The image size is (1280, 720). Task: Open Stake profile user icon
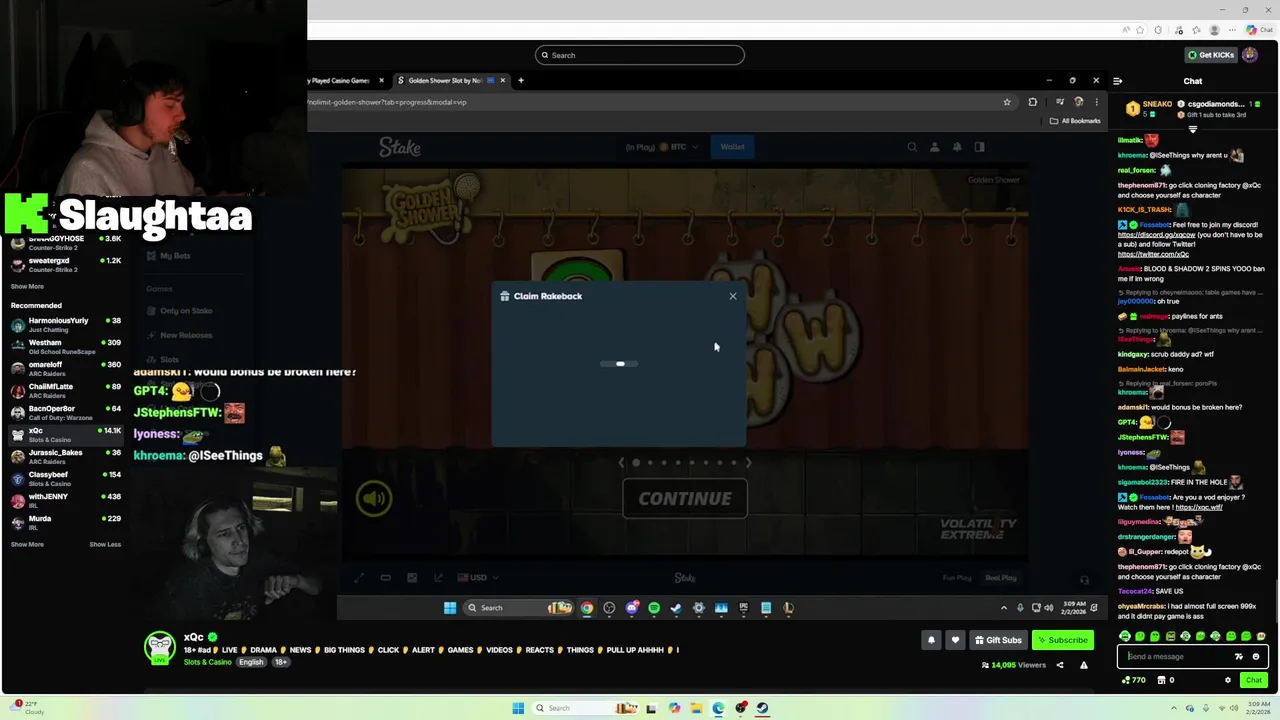[x=935, y=147]
